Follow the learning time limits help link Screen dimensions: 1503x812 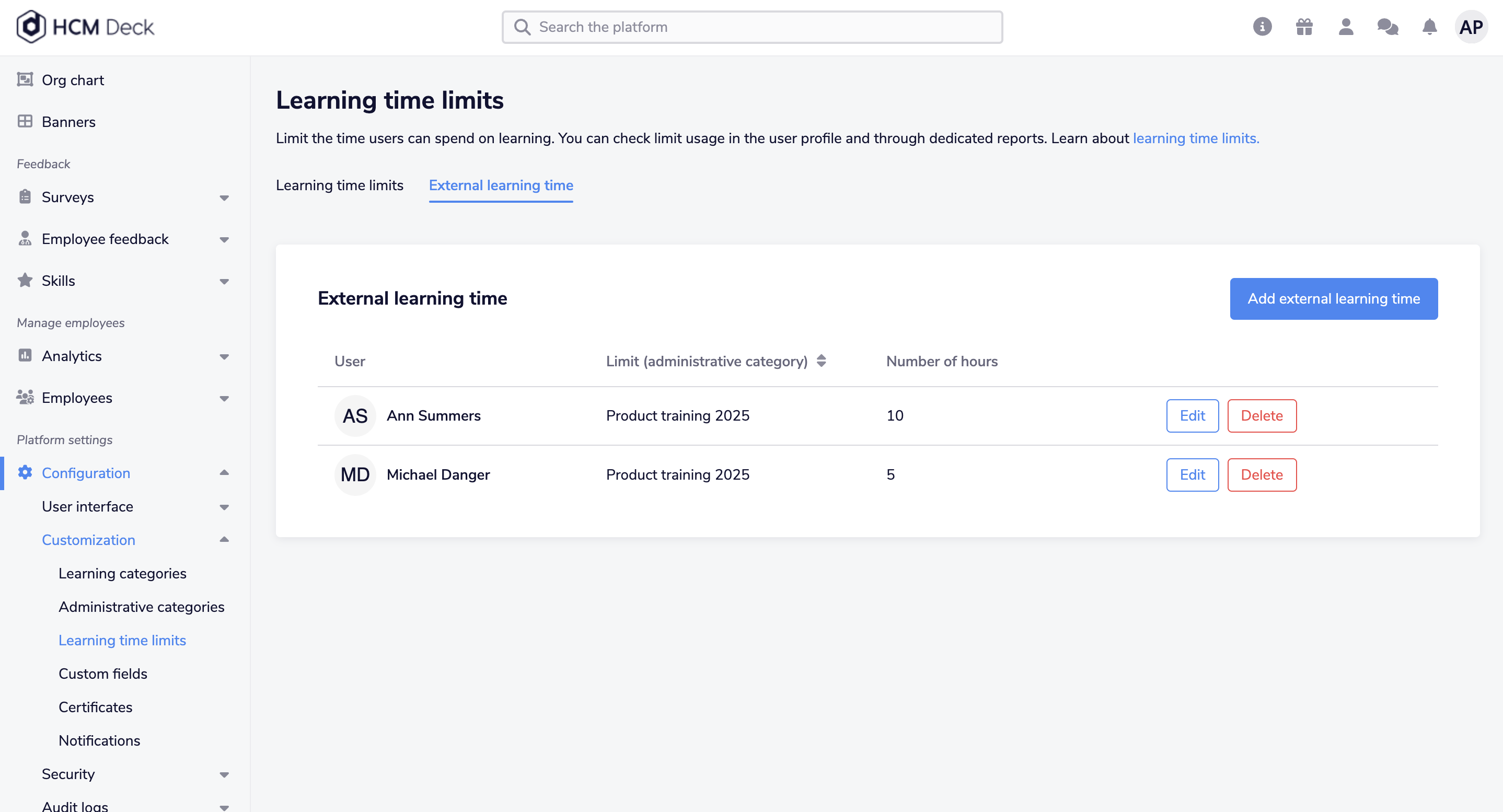pyautogui.click(x=1196, y=138)
